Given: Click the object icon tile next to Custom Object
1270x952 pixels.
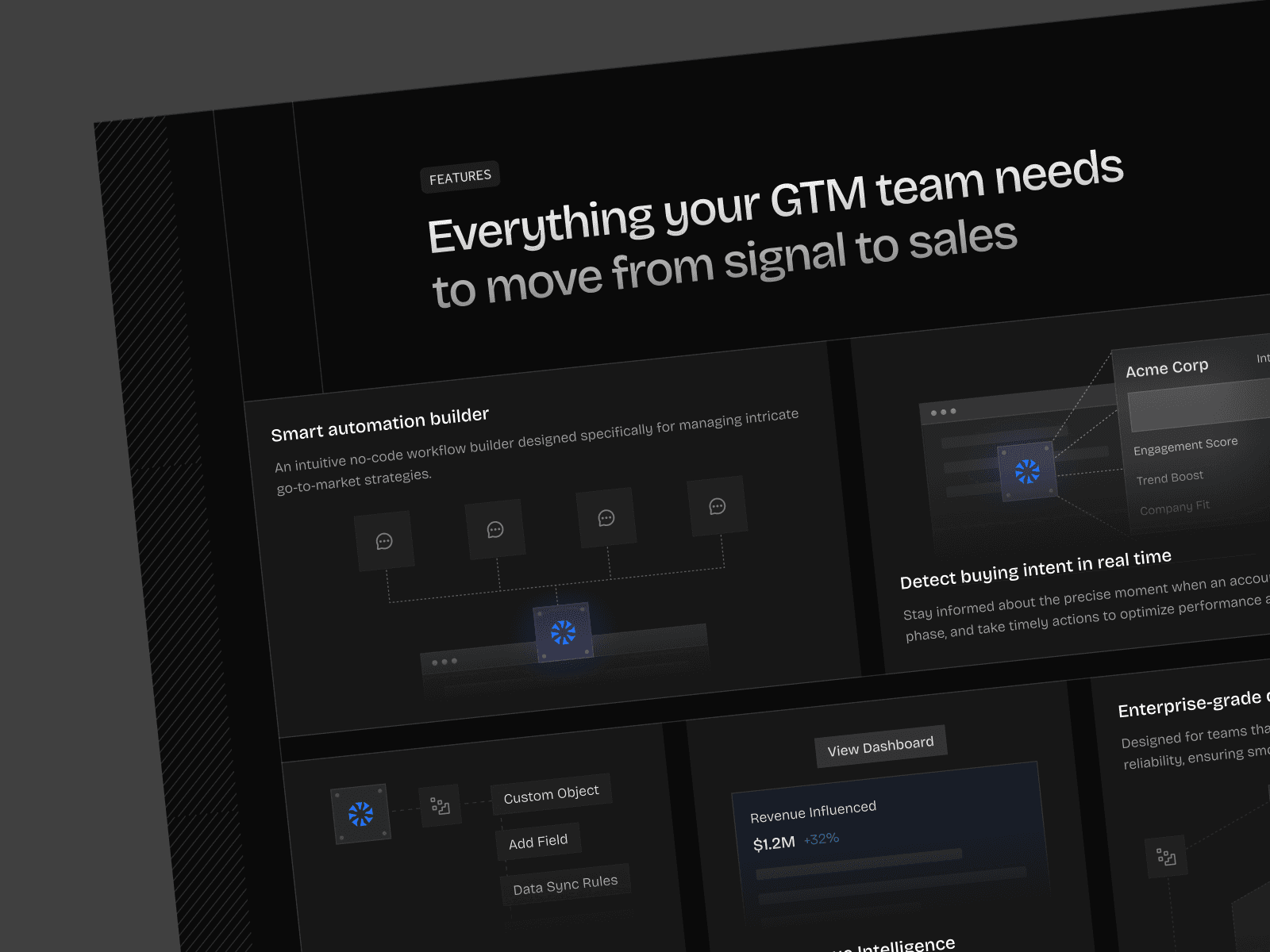Looking at the screenshot, I should point(441,806).
